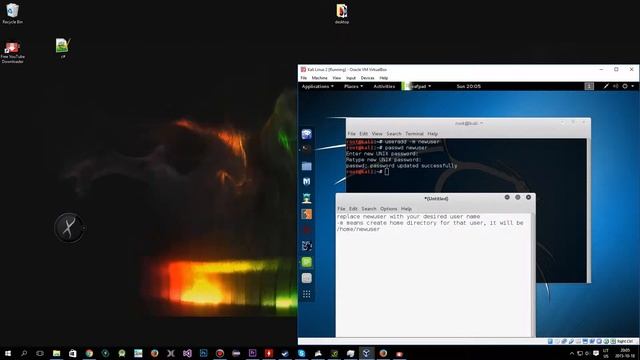Click the Windows taskbar clock
Screen dimensions: 640x360
(625, 353)
